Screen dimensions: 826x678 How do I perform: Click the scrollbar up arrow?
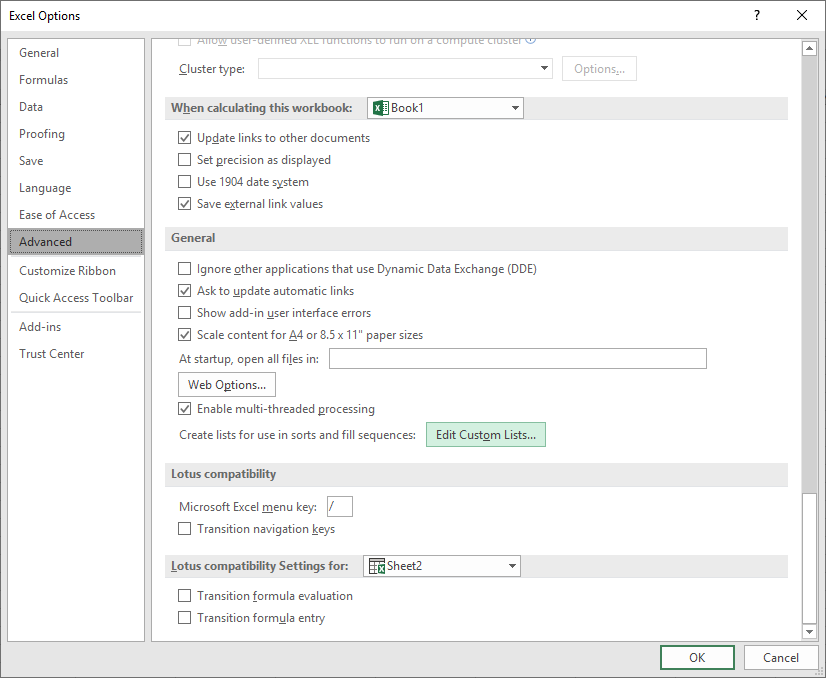[810, 49]
